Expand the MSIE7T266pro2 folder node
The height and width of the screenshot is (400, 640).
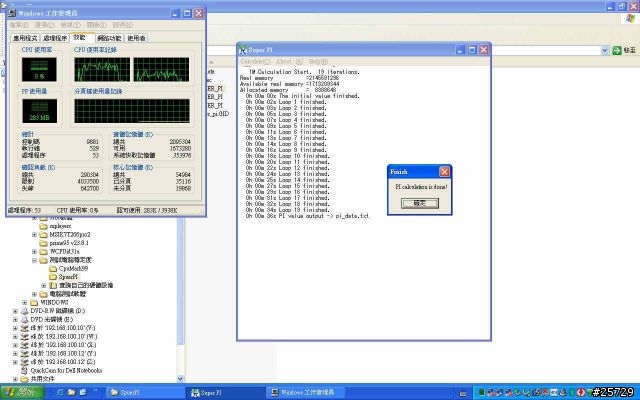35,235
